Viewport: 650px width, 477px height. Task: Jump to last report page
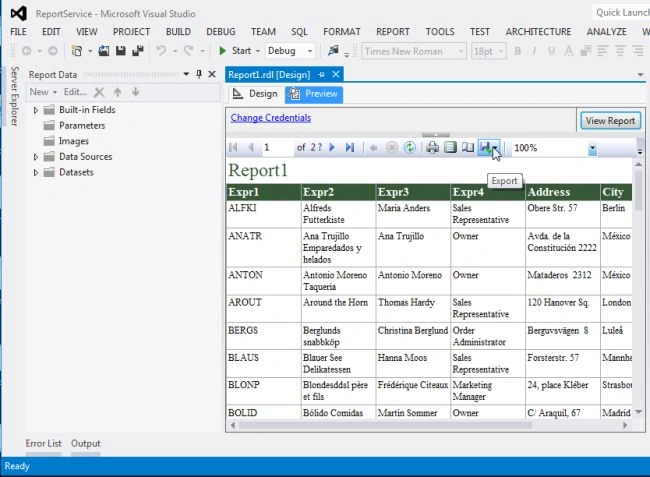[x=350, y=147]
